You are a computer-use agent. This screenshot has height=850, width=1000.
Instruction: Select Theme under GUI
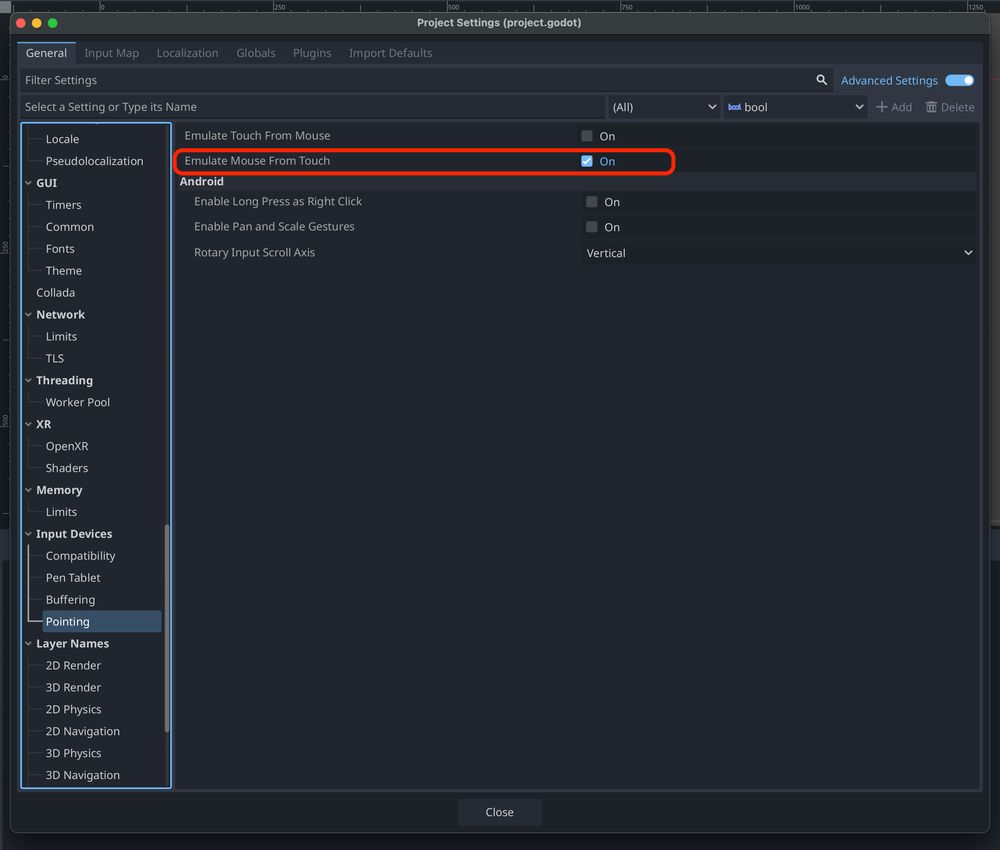[x=64, y=270]
